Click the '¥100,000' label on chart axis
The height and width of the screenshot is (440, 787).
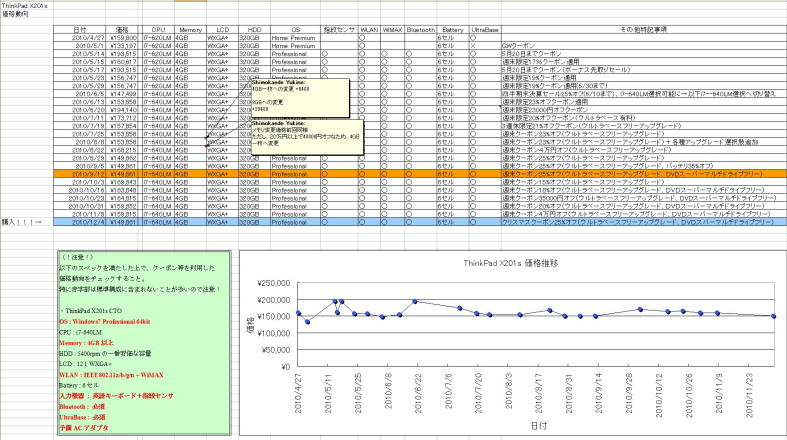[273, 333]
